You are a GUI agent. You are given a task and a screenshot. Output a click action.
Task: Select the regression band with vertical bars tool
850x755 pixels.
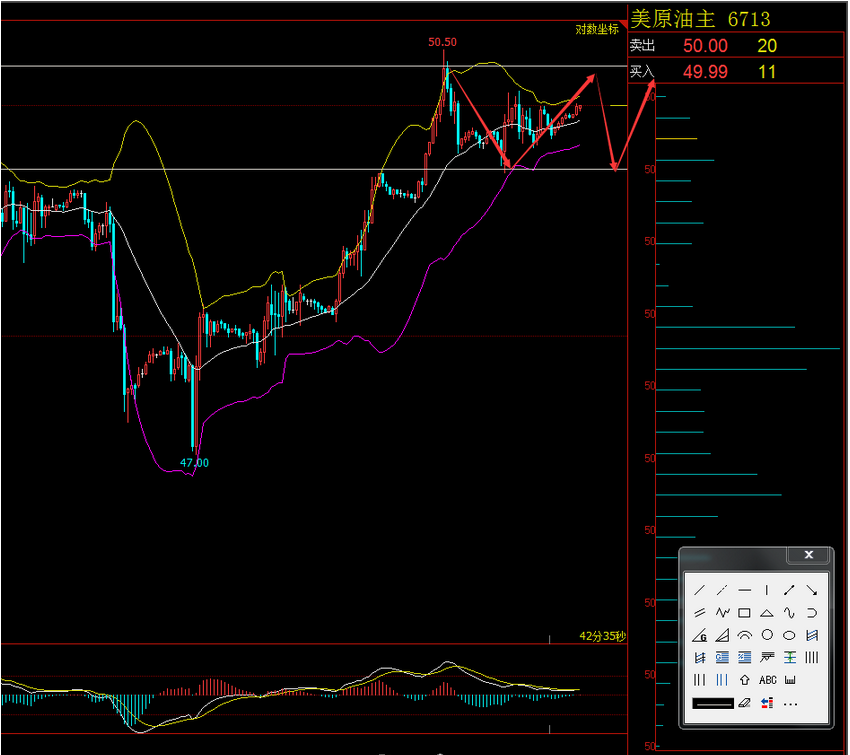tap(700, 658)
